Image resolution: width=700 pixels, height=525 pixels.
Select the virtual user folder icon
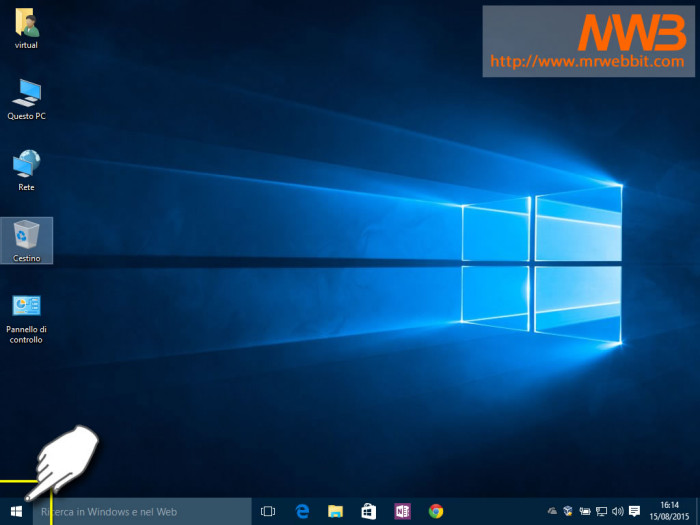pos(26,28)
